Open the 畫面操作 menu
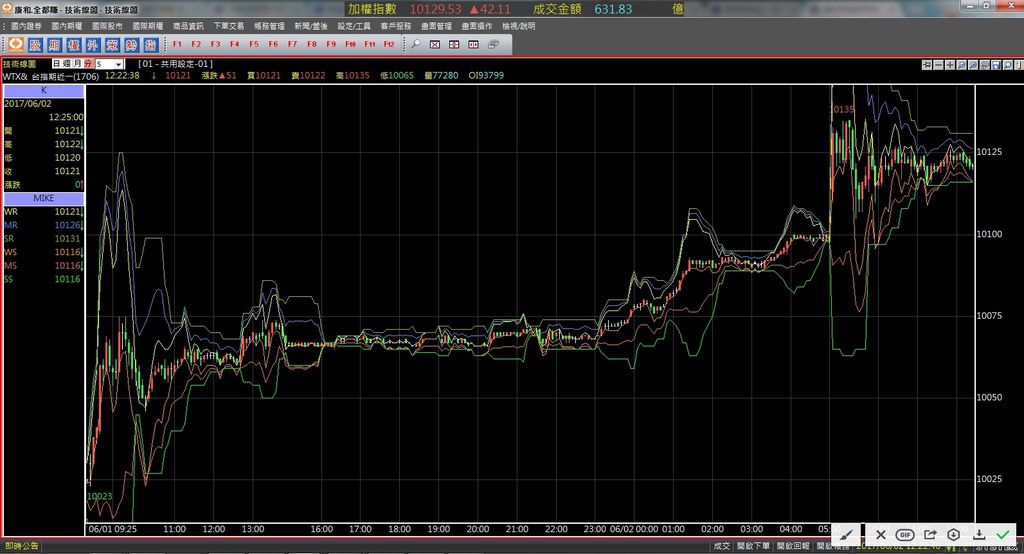Image resolution: width=1024 pixels, height=554 pixels. point(477,26)
